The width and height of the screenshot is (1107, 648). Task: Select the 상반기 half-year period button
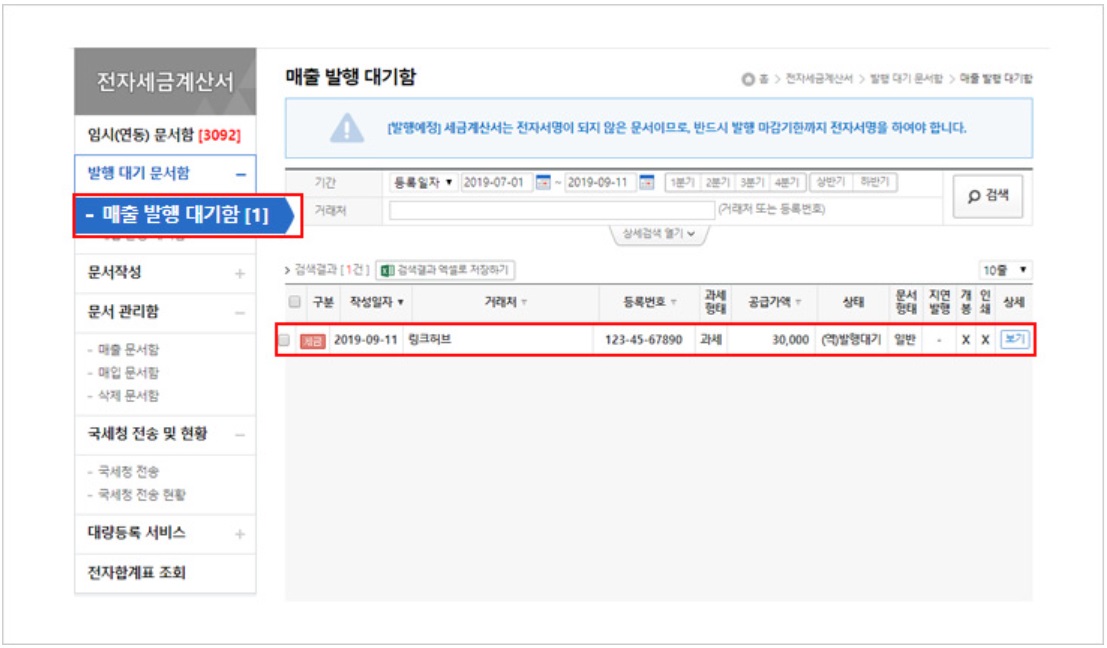coord(831,182)
